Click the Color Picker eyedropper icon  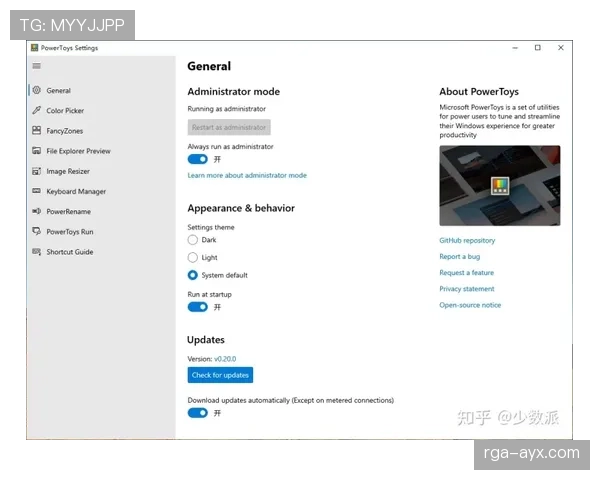[x=37, y=110]
